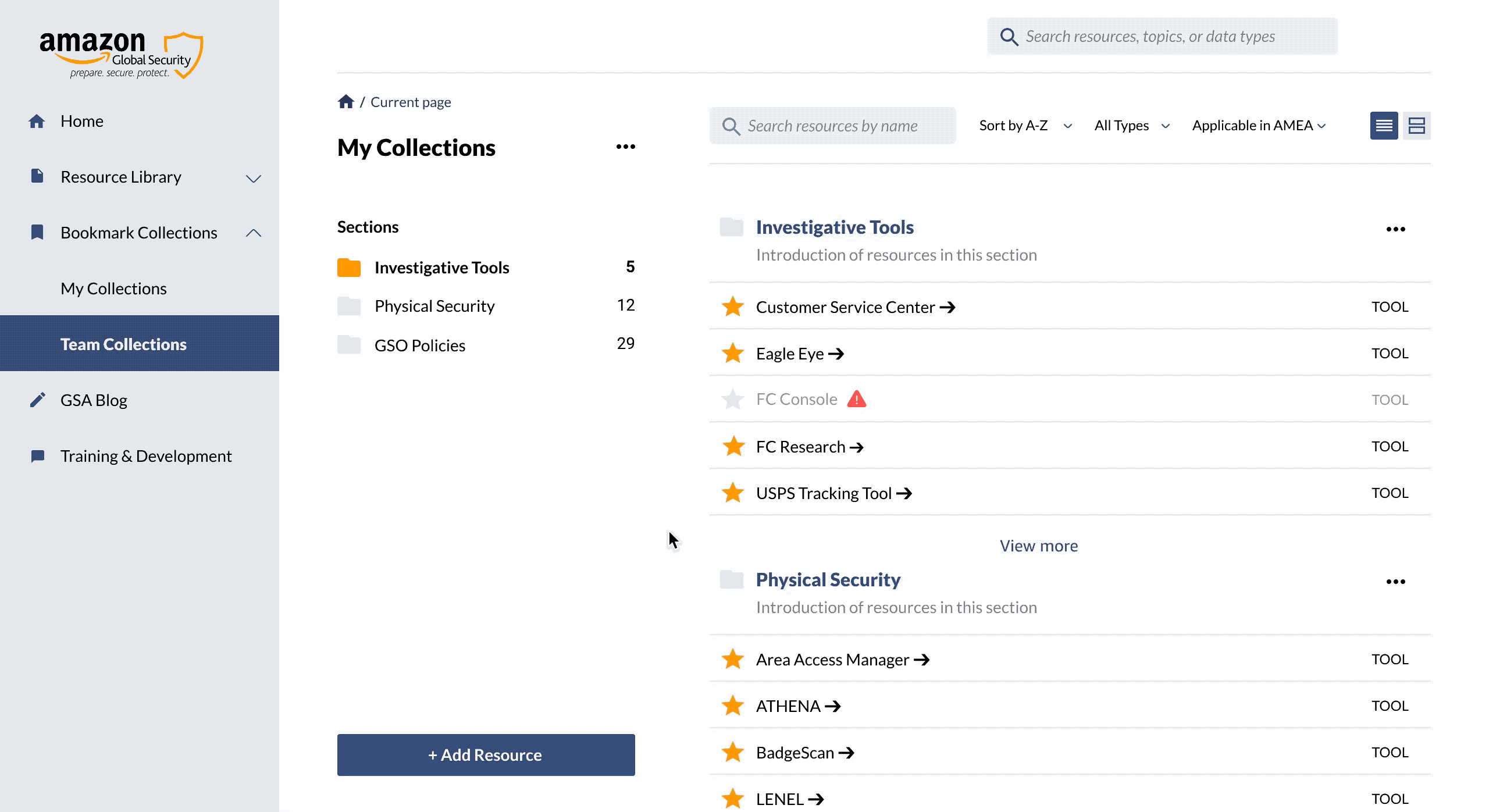The height and width of the screenshot is (812, 1489).
Task: Open the Applicable in AMEA dropdown
Action: [1259, 126]
